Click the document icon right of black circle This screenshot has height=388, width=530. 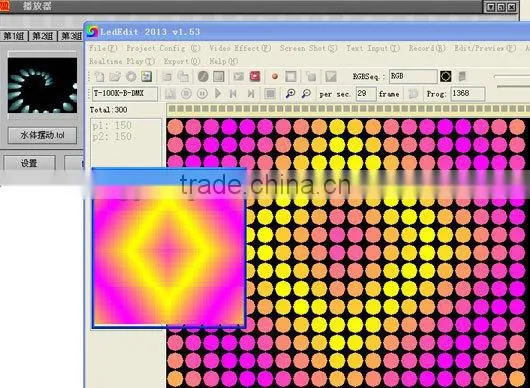click(462, 77)
